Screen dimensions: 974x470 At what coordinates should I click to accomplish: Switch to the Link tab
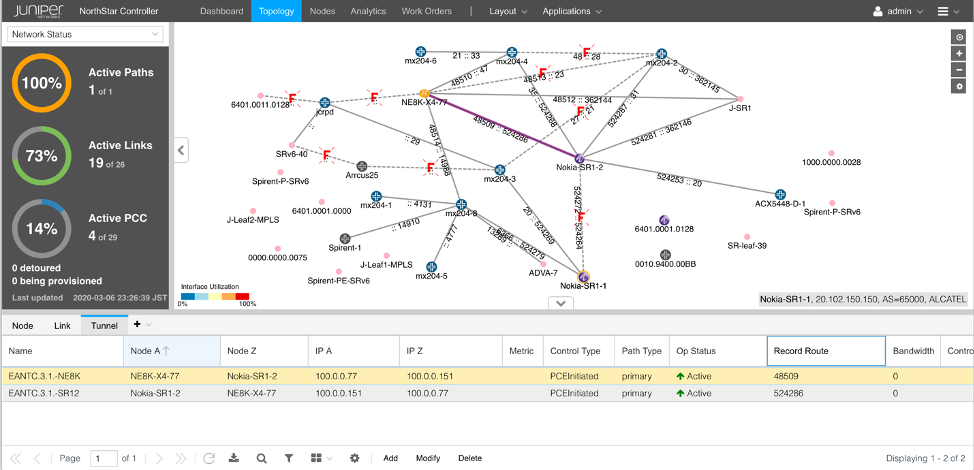click(62, 325)
